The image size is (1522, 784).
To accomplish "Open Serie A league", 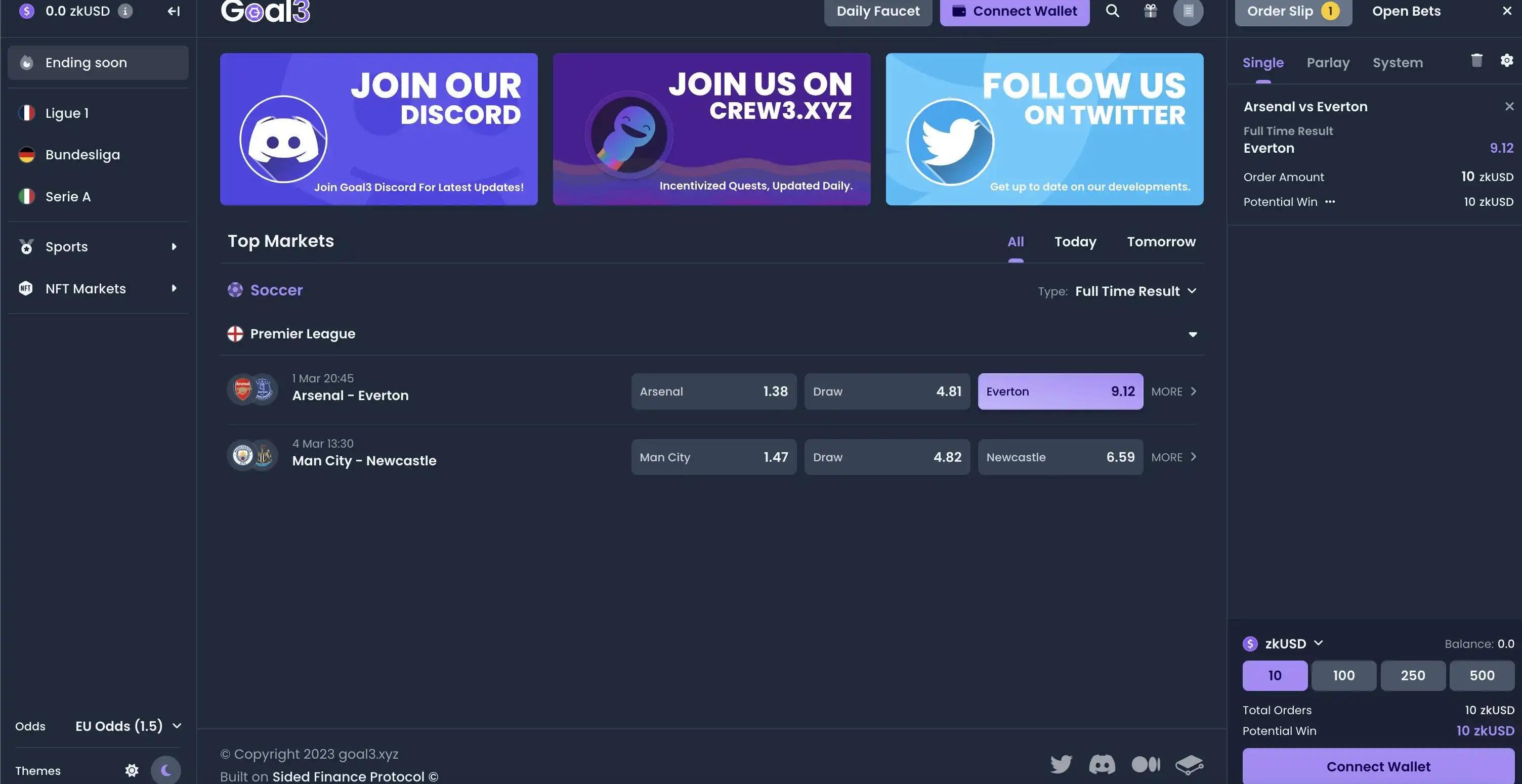I will 98,197.
